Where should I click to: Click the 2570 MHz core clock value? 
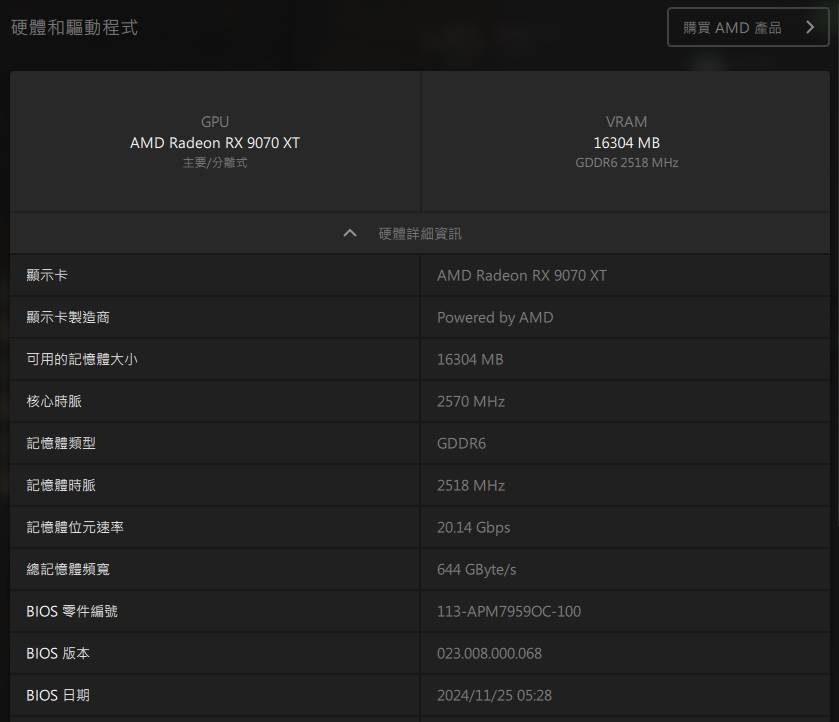470,401
